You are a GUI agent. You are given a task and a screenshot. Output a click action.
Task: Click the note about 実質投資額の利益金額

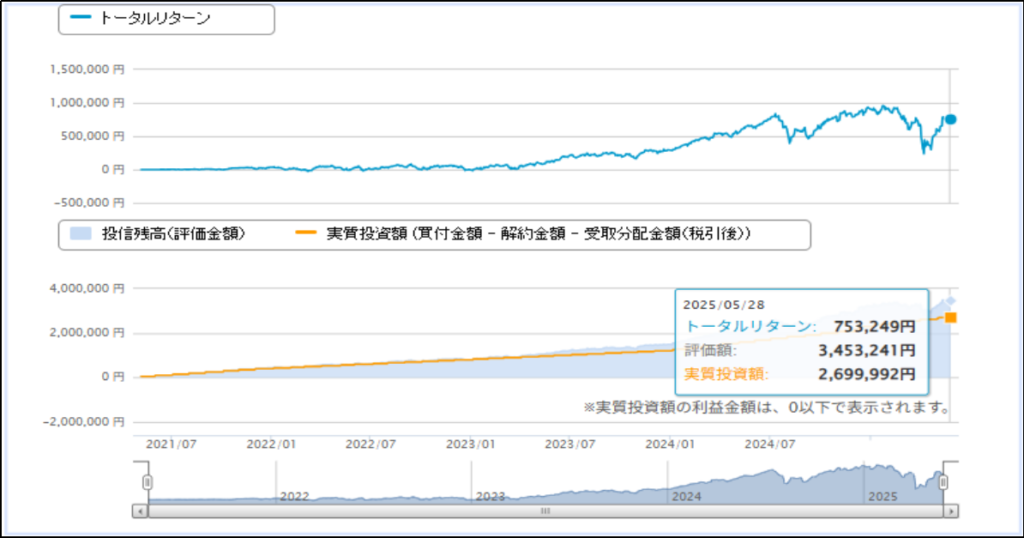tap(767, 407)
